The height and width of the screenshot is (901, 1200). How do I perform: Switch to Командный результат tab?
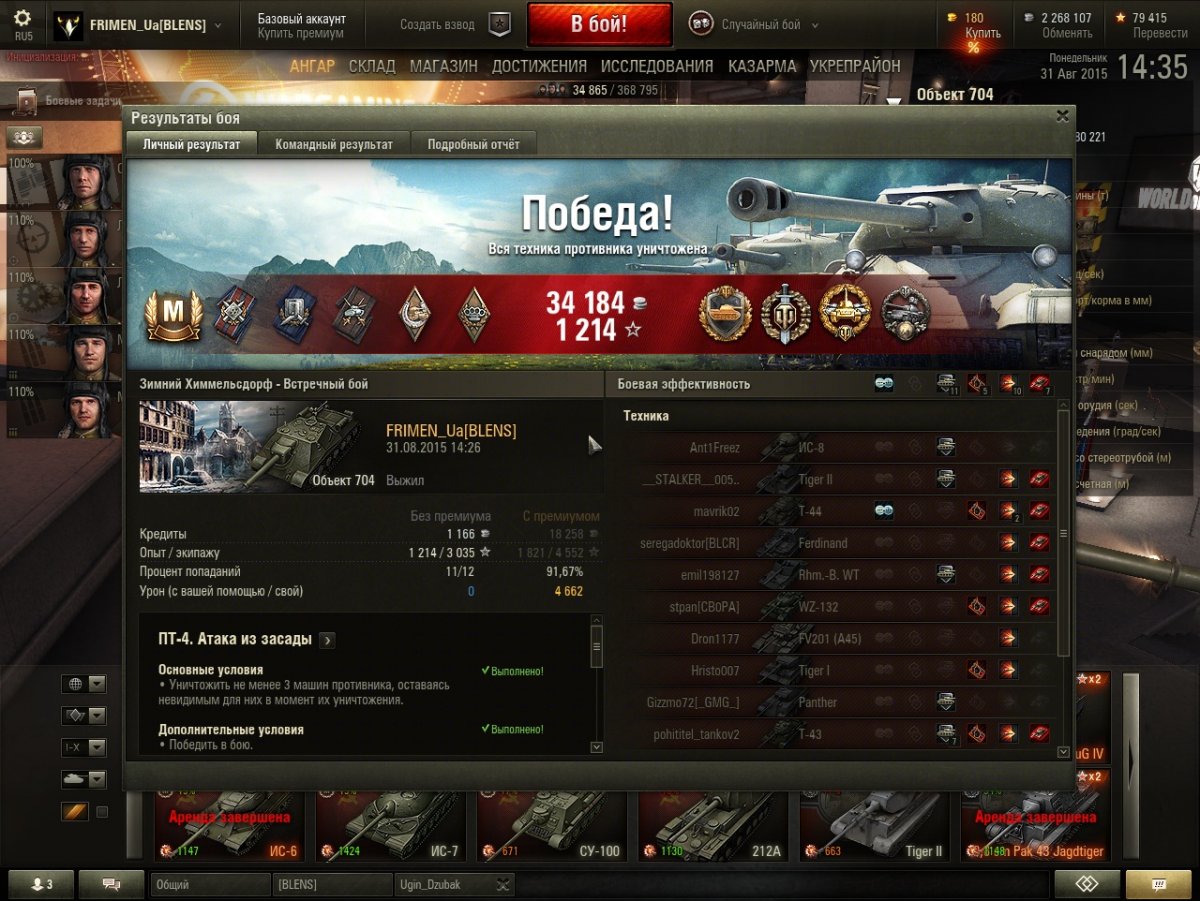pos(334,144)
